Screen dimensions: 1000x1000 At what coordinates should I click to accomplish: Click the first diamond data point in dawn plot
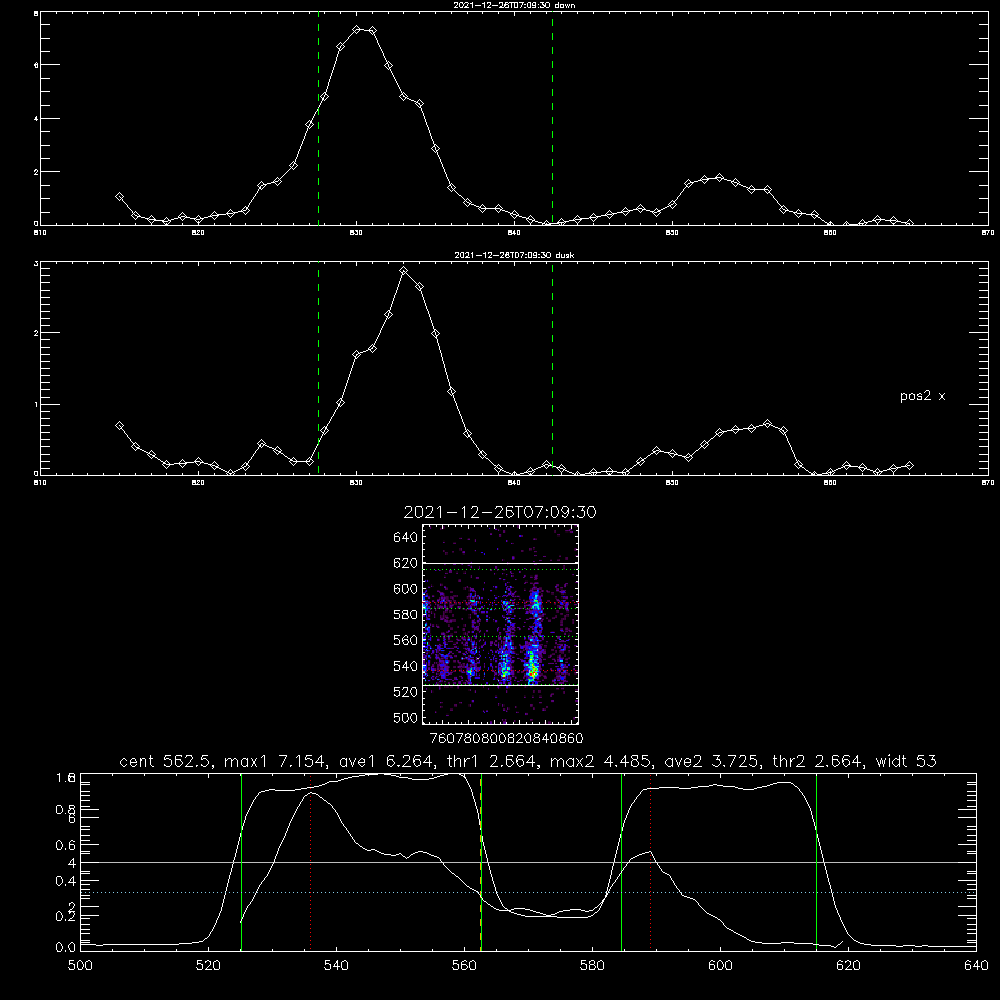(x=119, y=197)
